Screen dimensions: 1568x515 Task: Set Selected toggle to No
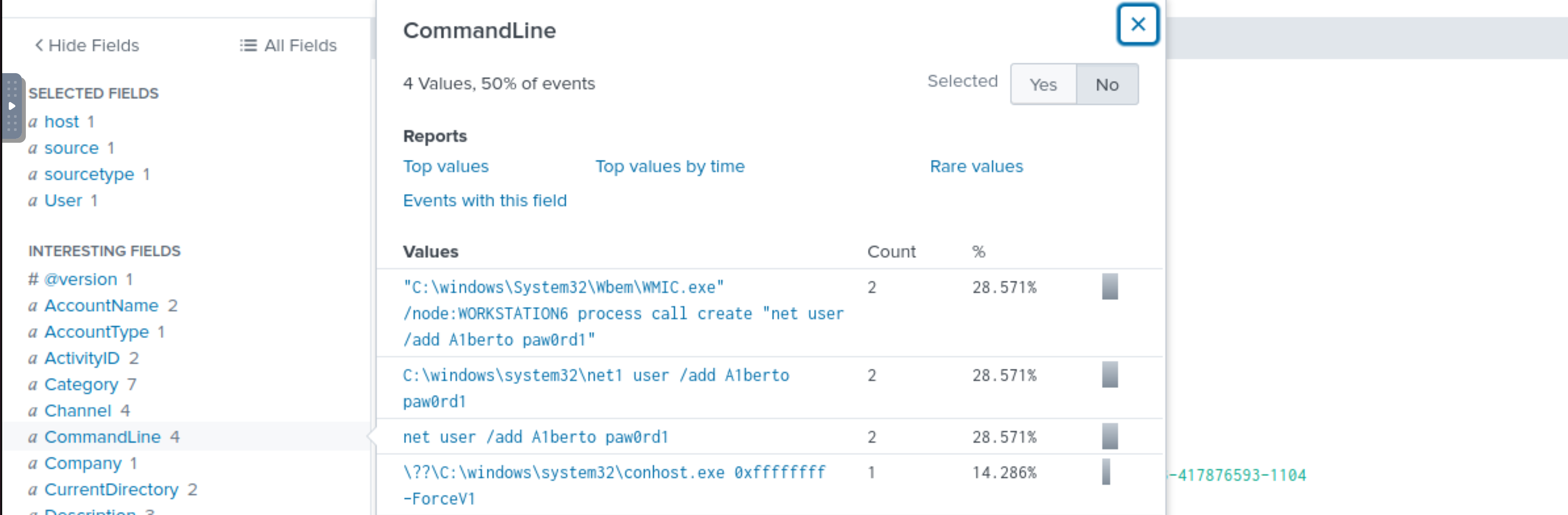point(1107,85)
